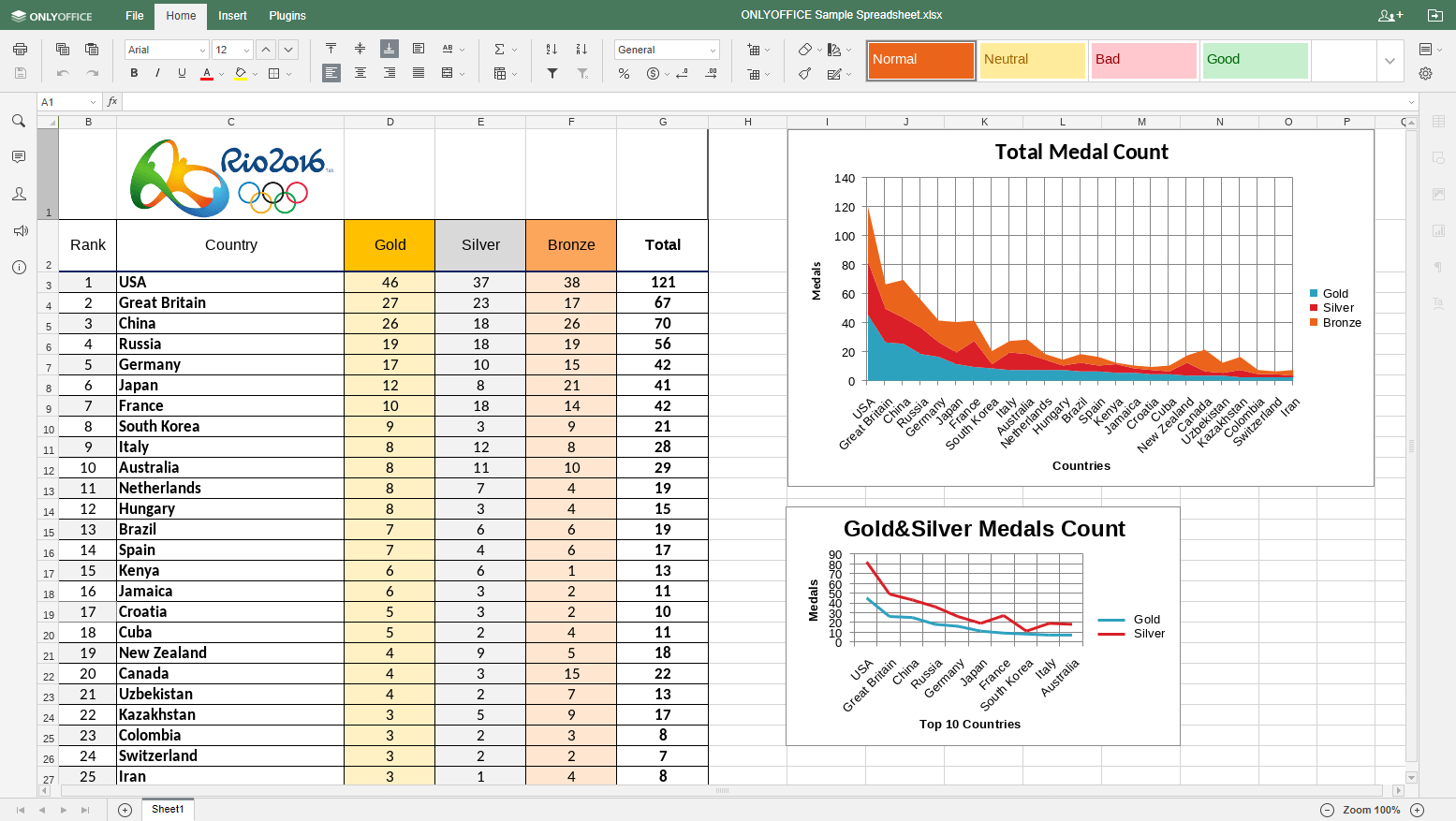This screenshot has width=1456, height=821.
Task: Click the merge cells icon
Action: (448, 73)
